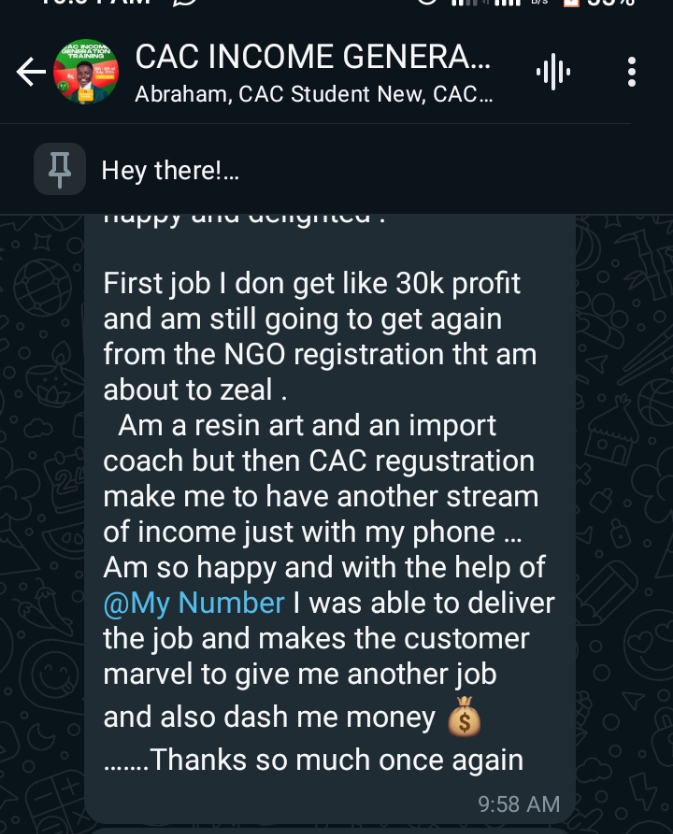
Task: Tap the pin icon on pinned bar
Action: pos(60,169)
